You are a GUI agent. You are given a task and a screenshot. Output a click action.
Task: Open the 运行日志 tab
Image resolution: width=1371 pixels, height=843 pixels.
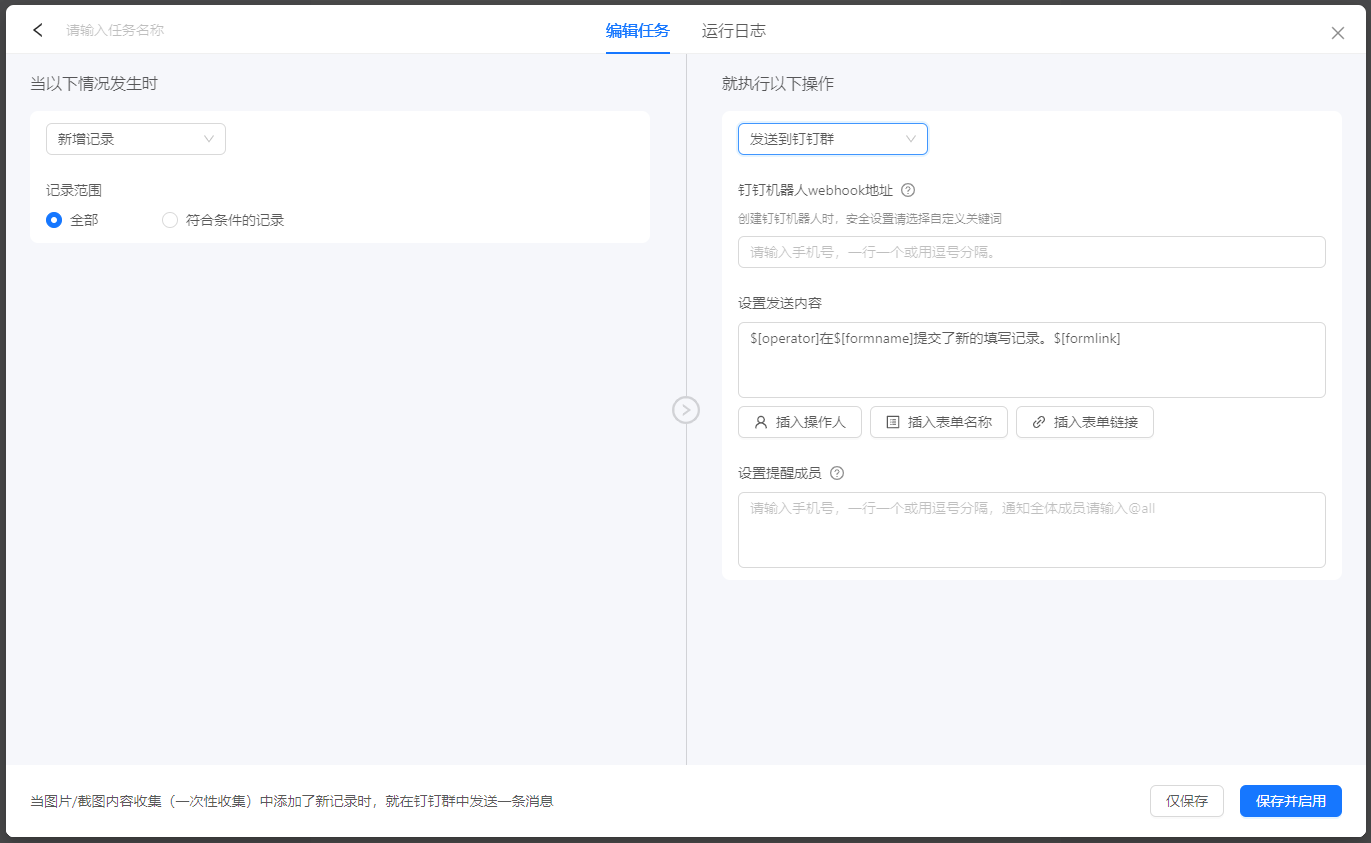pyautogui.click(x=734, y=31)
